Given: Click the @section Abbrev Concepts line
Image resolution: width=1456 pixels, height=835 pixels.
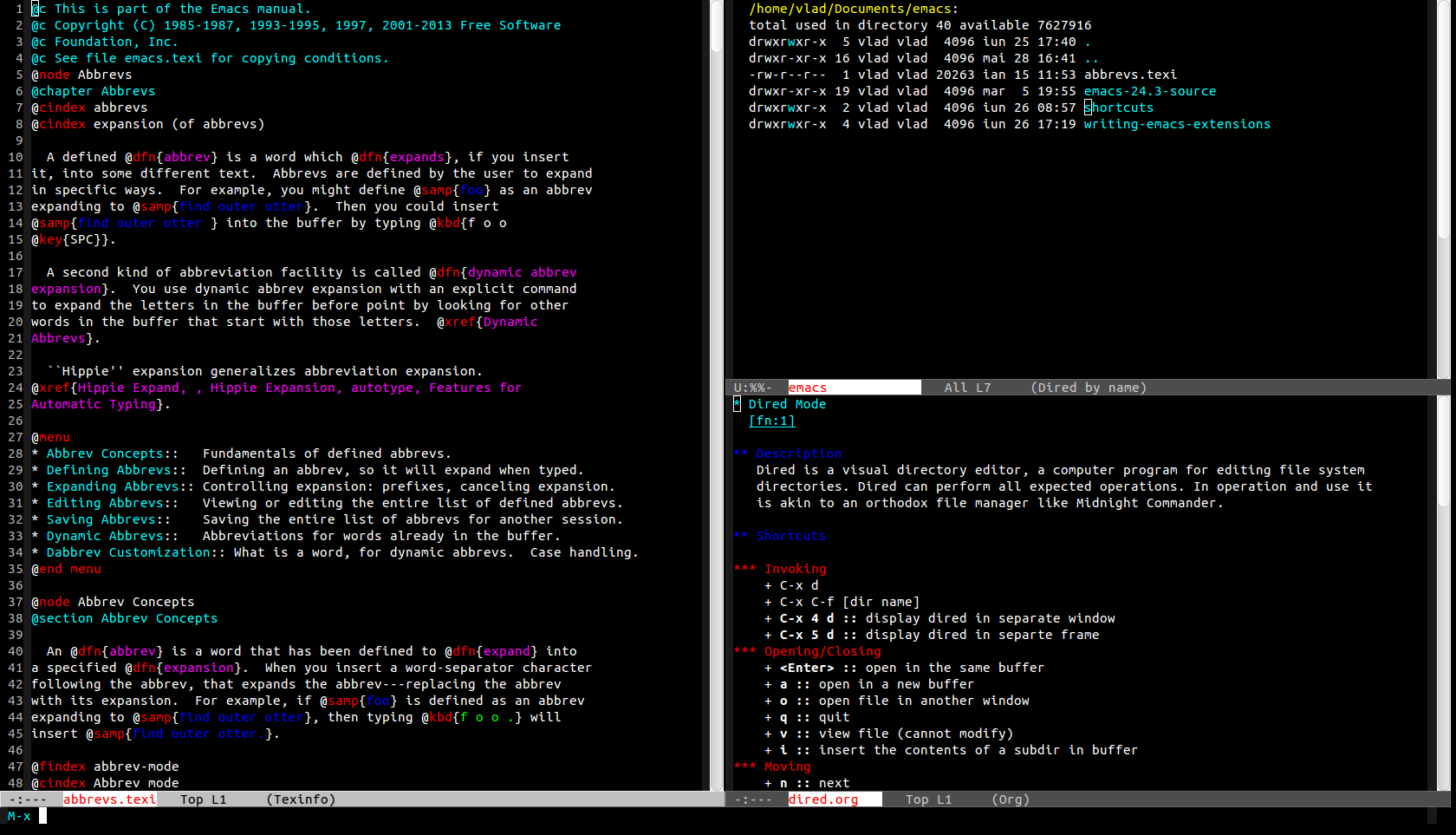Looking at the screenshot, I should (x=124, y=618).
